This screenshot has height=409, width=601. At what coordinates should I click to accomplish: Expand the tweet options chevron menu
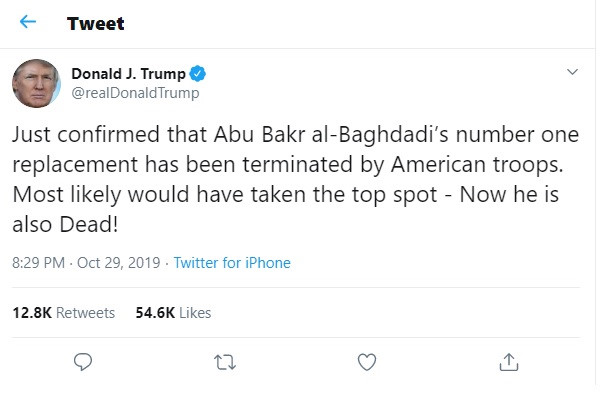572,72
